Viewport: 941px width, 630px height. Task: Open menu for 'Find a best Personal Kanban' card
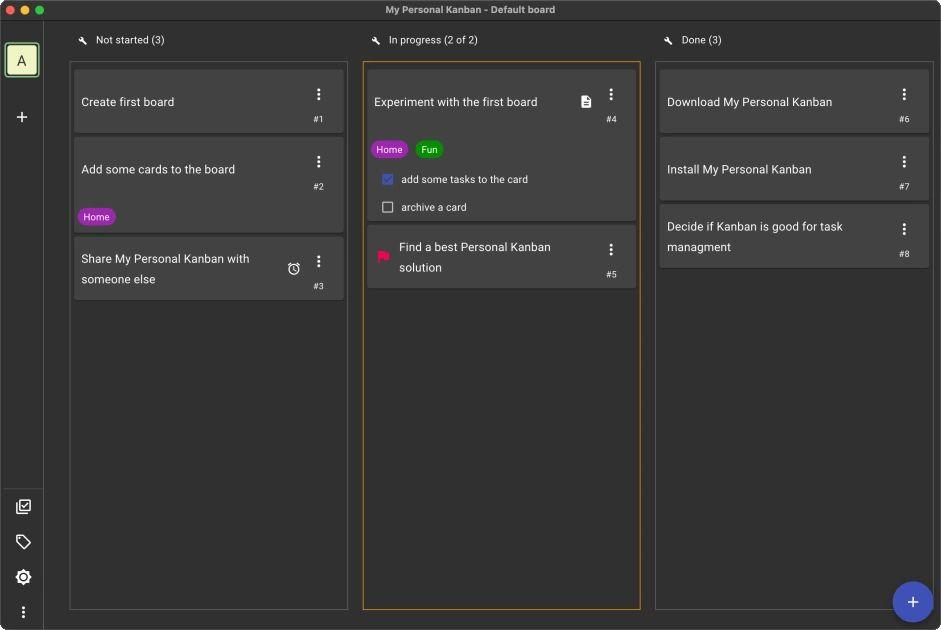coord(611,249)
